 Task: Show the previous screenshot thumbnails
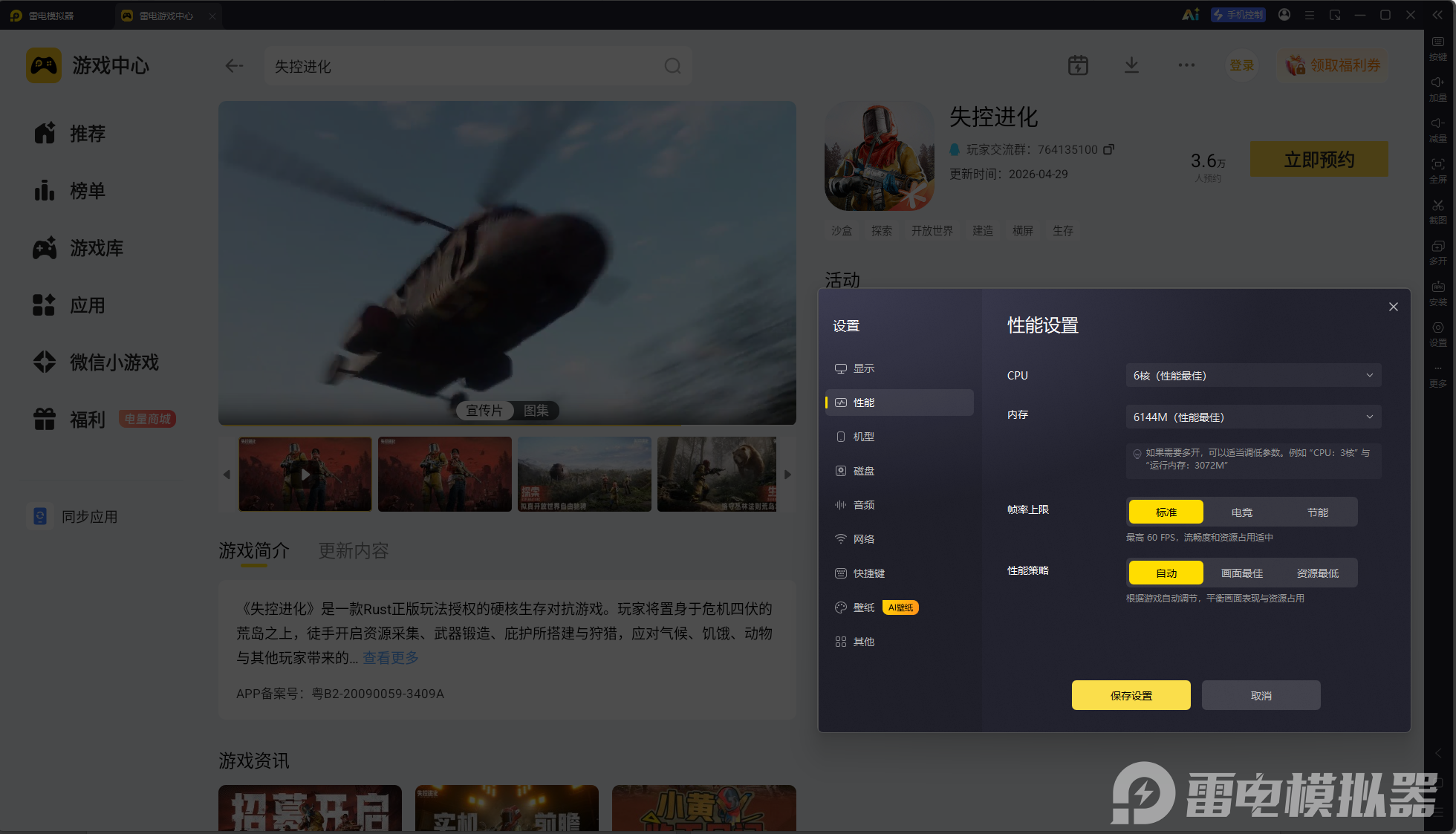227,475
